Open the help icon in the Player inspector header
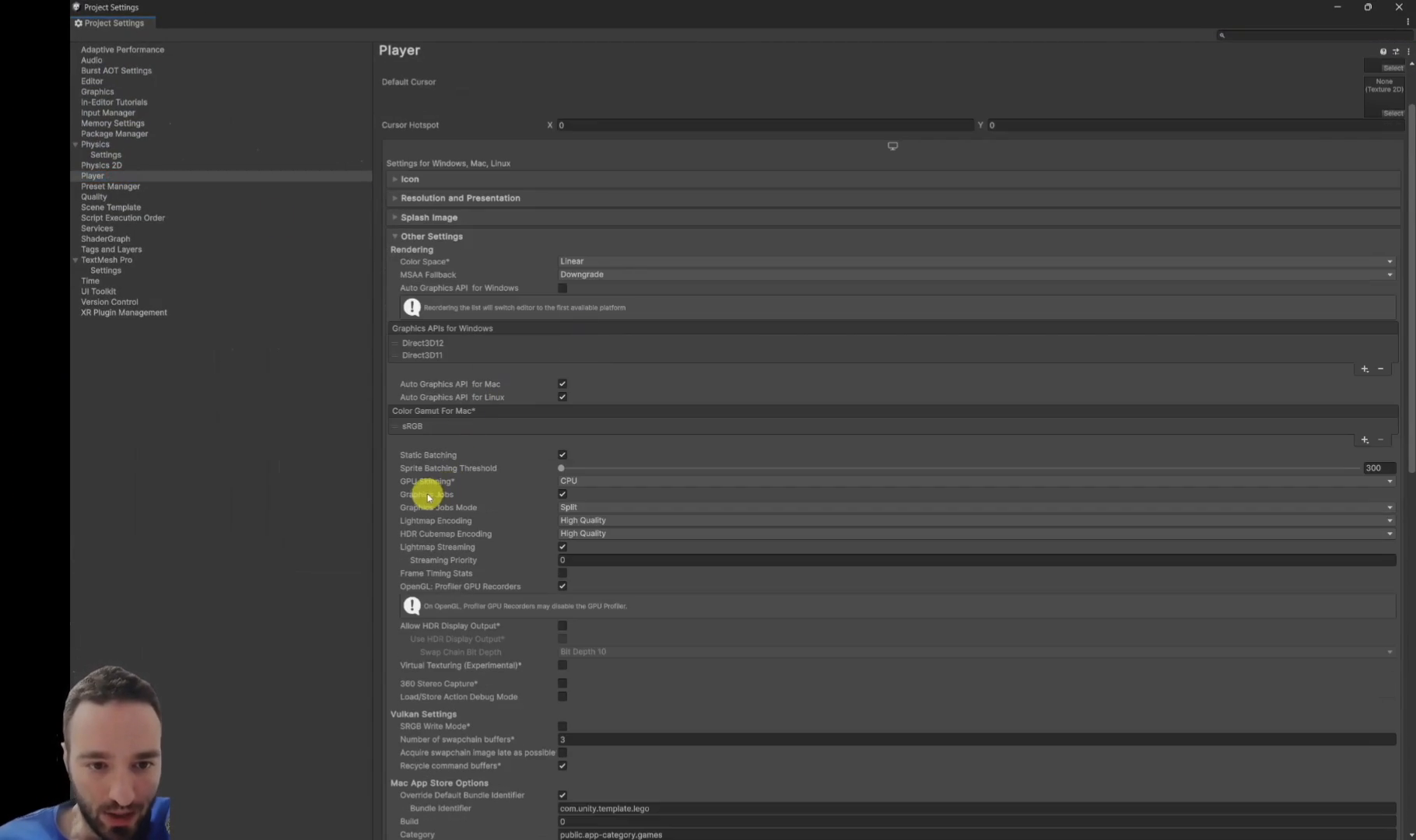Image resolution: width=1416 pixels, height=840 pixels. (x=1383, y=51)
